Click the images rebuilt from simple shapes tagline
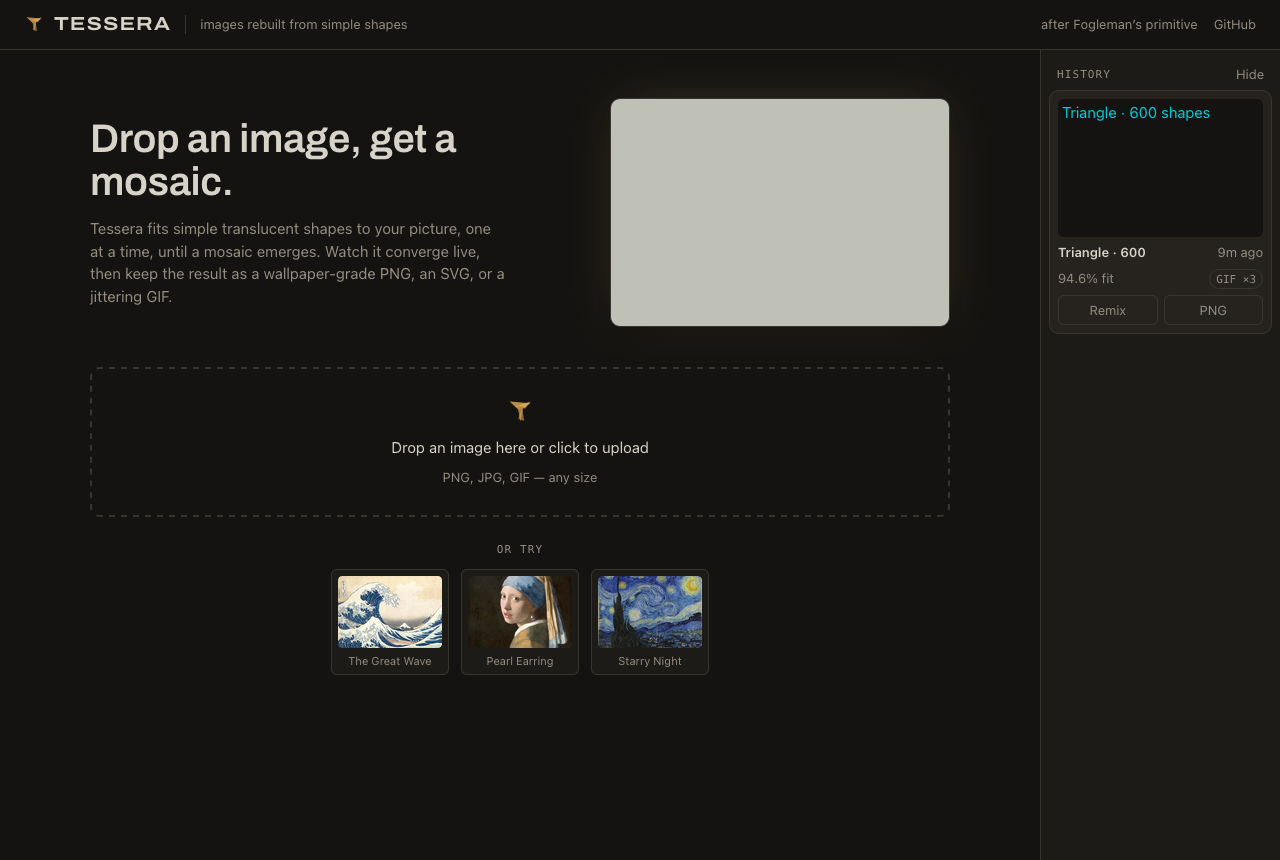 pos(304,24)
